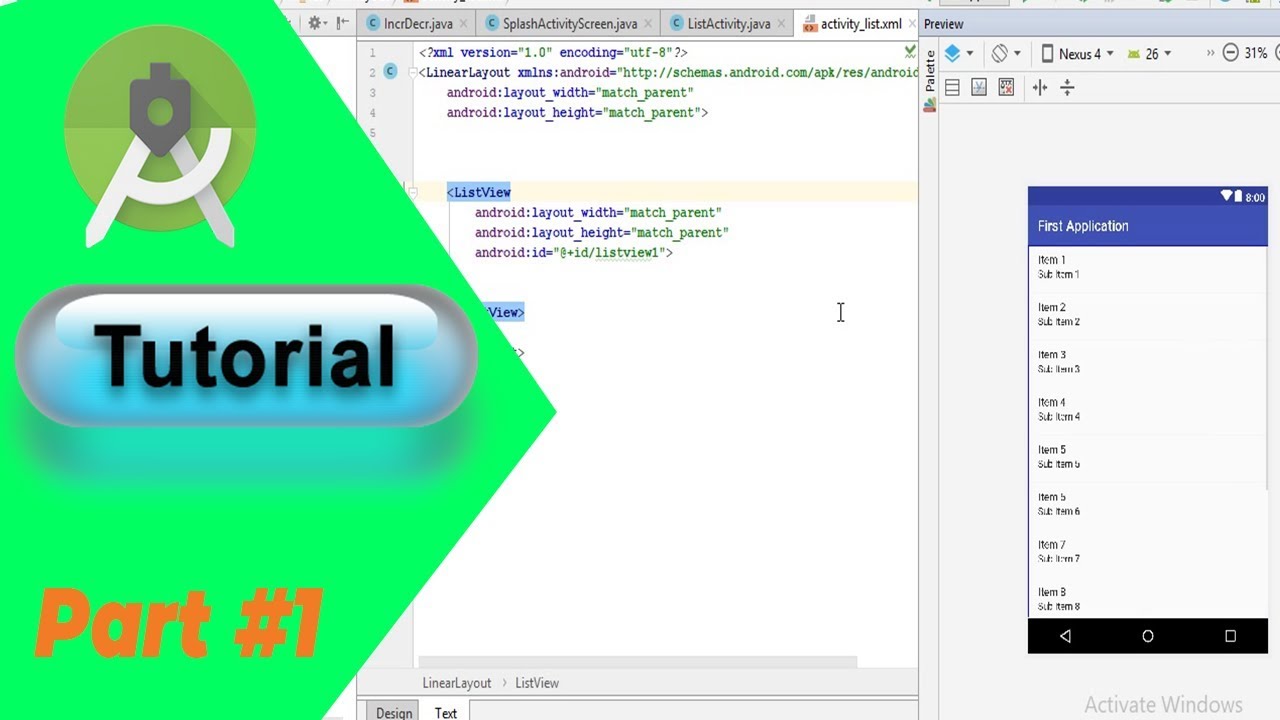Image resolution: width=1280 pixels, height=720 pixels.
Task: Open the project panel settings gear
Action: (x=318, y=23)
